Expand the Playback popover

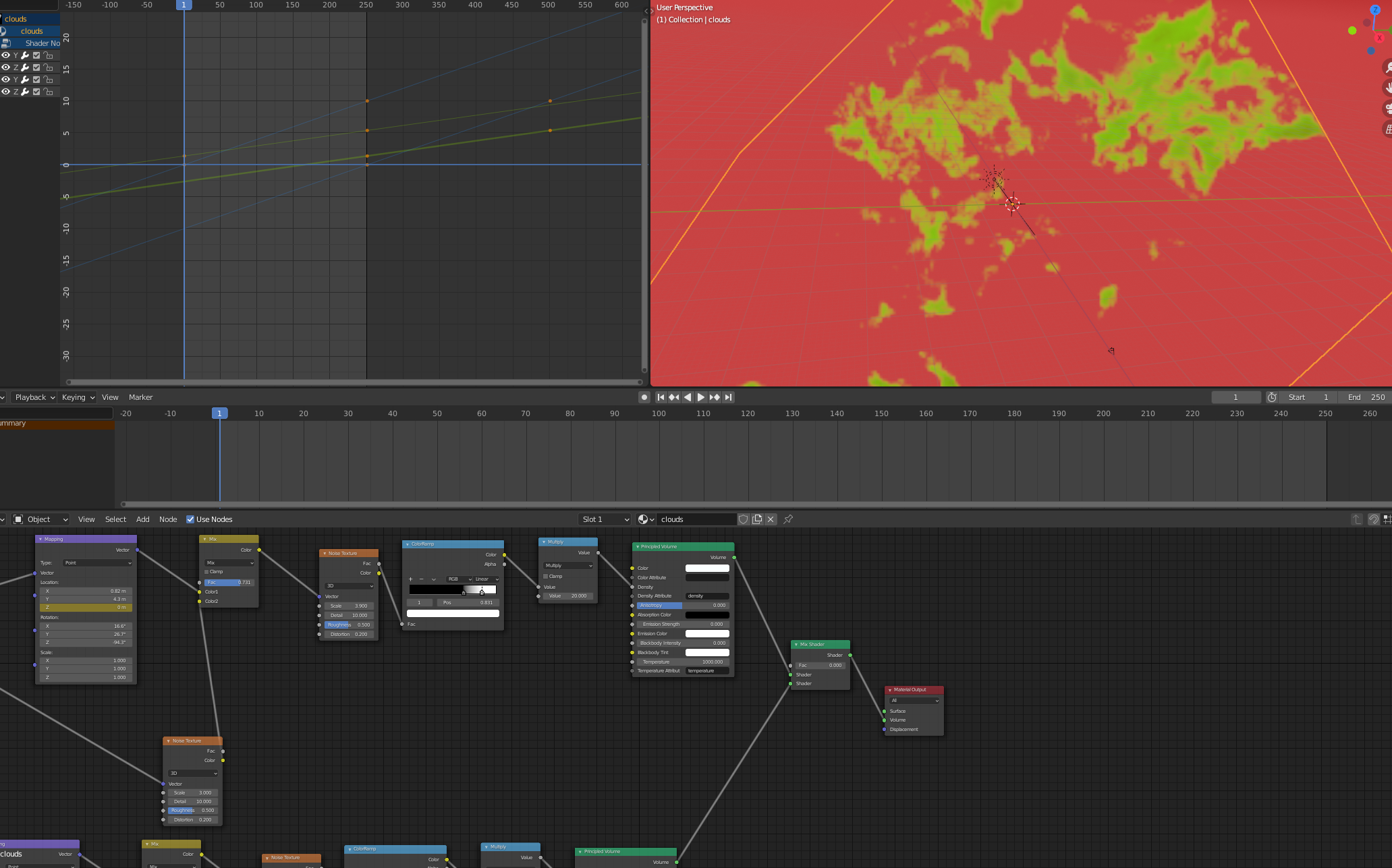click(34, 397)
